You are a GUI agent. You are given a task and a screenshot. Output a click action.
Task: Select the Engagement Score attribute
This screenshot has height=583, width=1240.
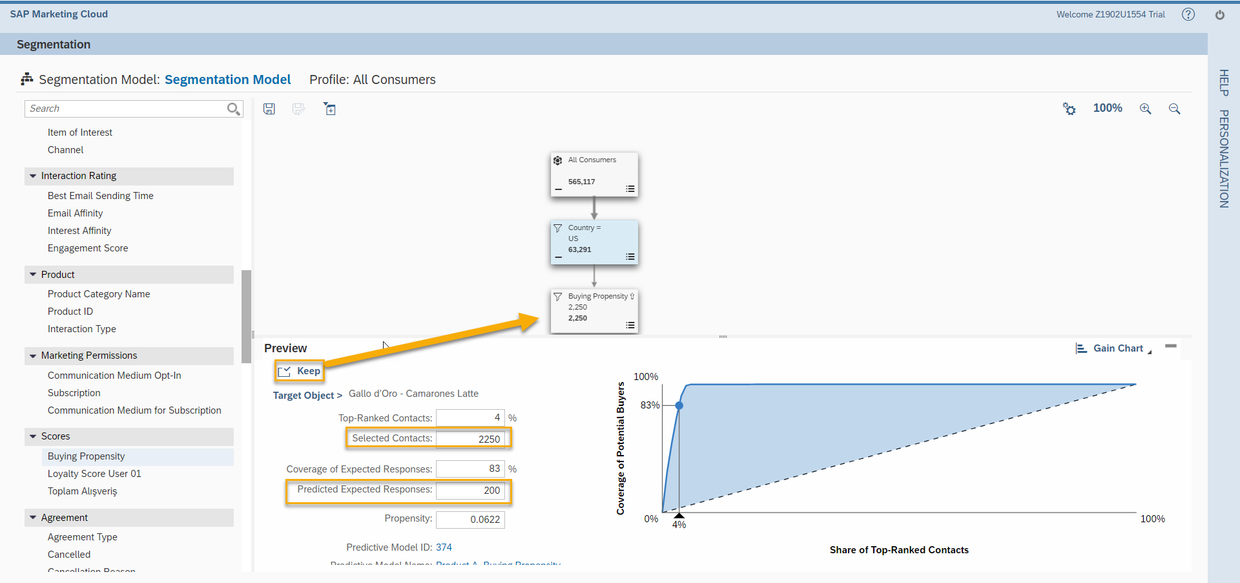point(88,248)
